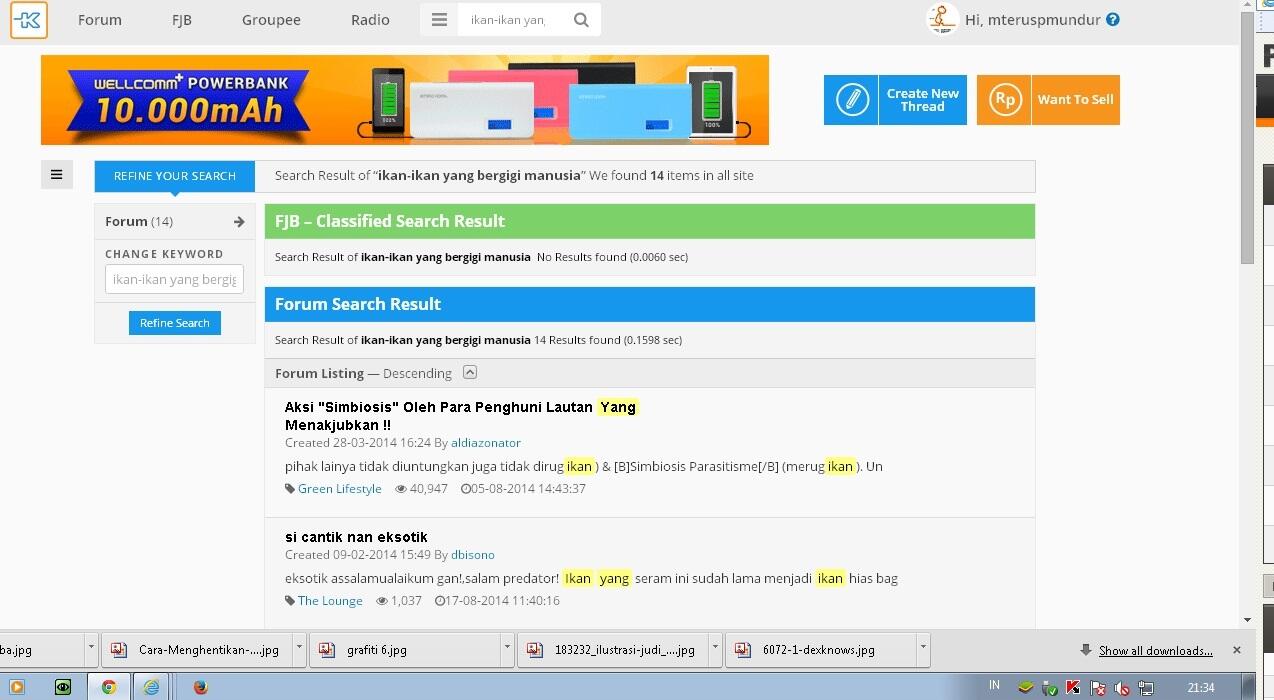Open the Kaskus home logo
1274x700 pixels.
click(x=29, y=20)
